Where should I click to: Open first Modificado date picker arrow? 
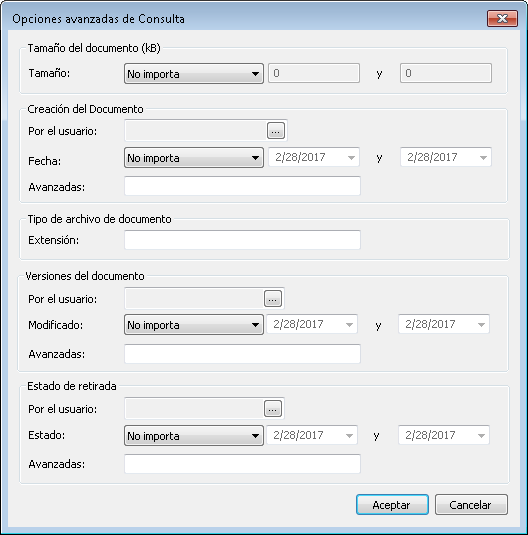coord(349,324)
